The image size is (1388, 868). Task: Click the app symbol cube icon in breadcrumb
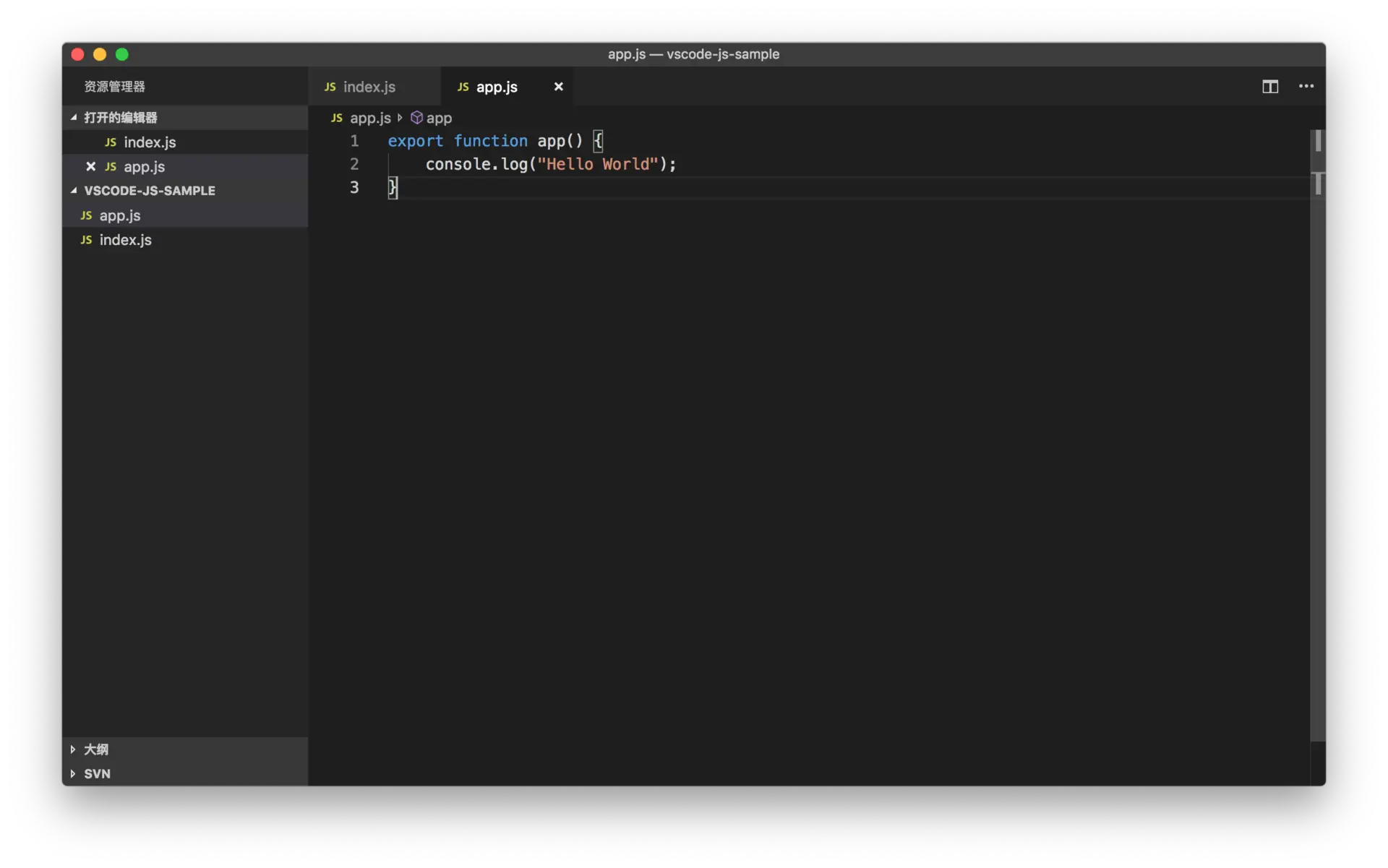pyautogui.click(x=416, y=118)
